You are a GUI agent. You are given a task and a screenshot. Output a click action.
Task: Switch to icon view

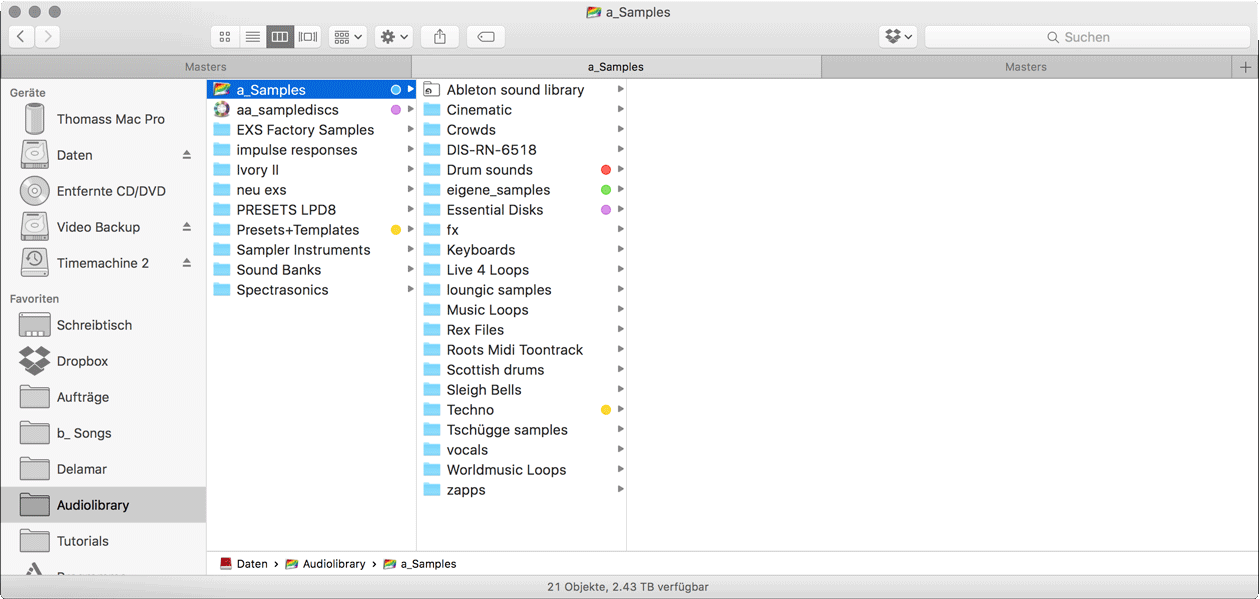pos(225,37)
